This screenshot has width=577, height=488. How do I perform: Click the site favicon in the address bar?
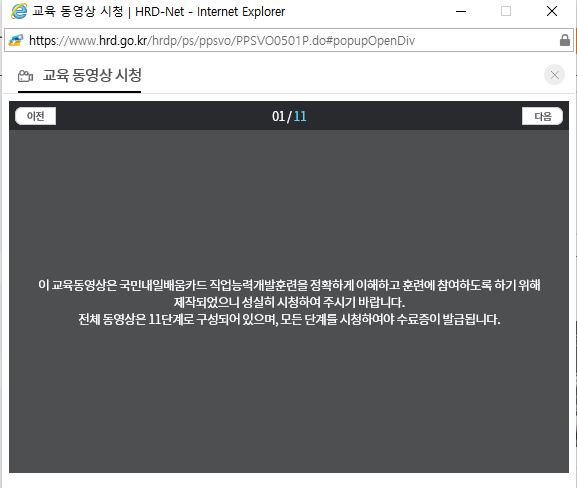click(15, 40)
